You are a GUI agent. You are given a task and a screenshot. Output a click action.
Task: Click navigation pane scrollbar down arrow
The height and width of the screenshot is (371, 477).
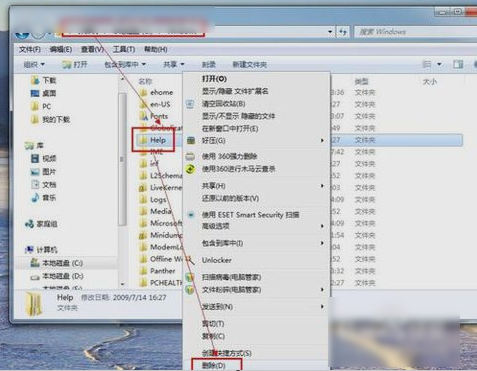[x=122, y=284]
